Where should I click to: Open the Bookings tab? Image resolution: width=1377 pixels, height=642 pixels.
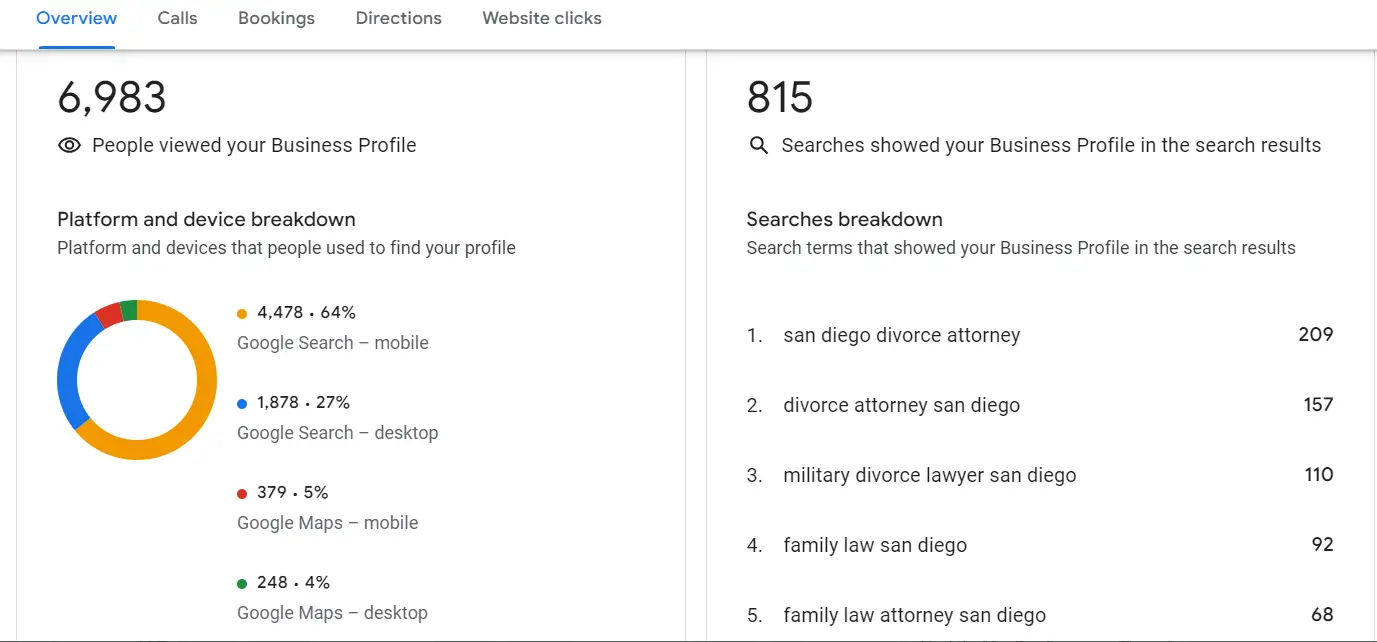pyautogui.click(x=276, y=18)
